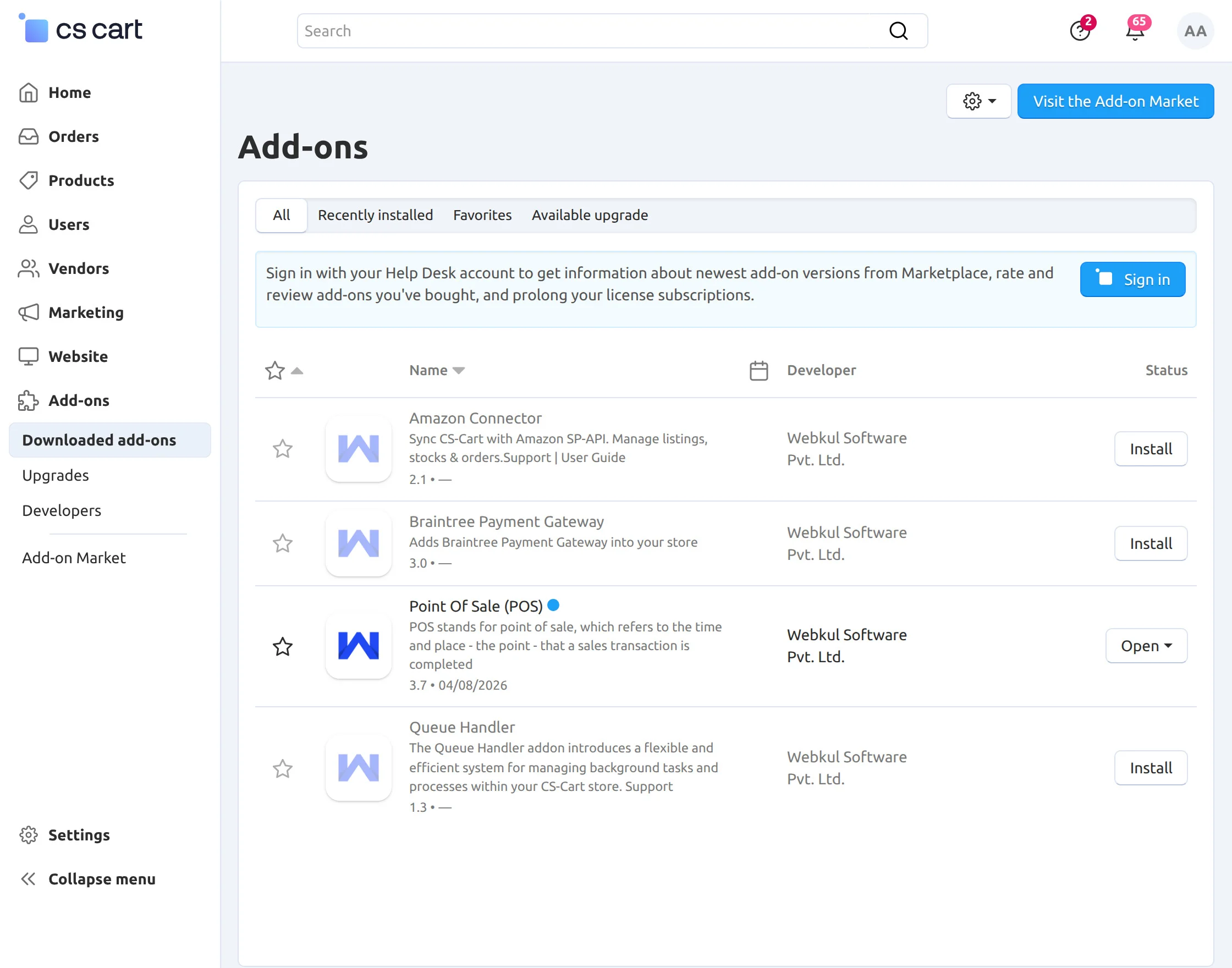Favorite the Amazon Connector add-on star
The width and height of the screenshot is (1232, 968).
282,449
